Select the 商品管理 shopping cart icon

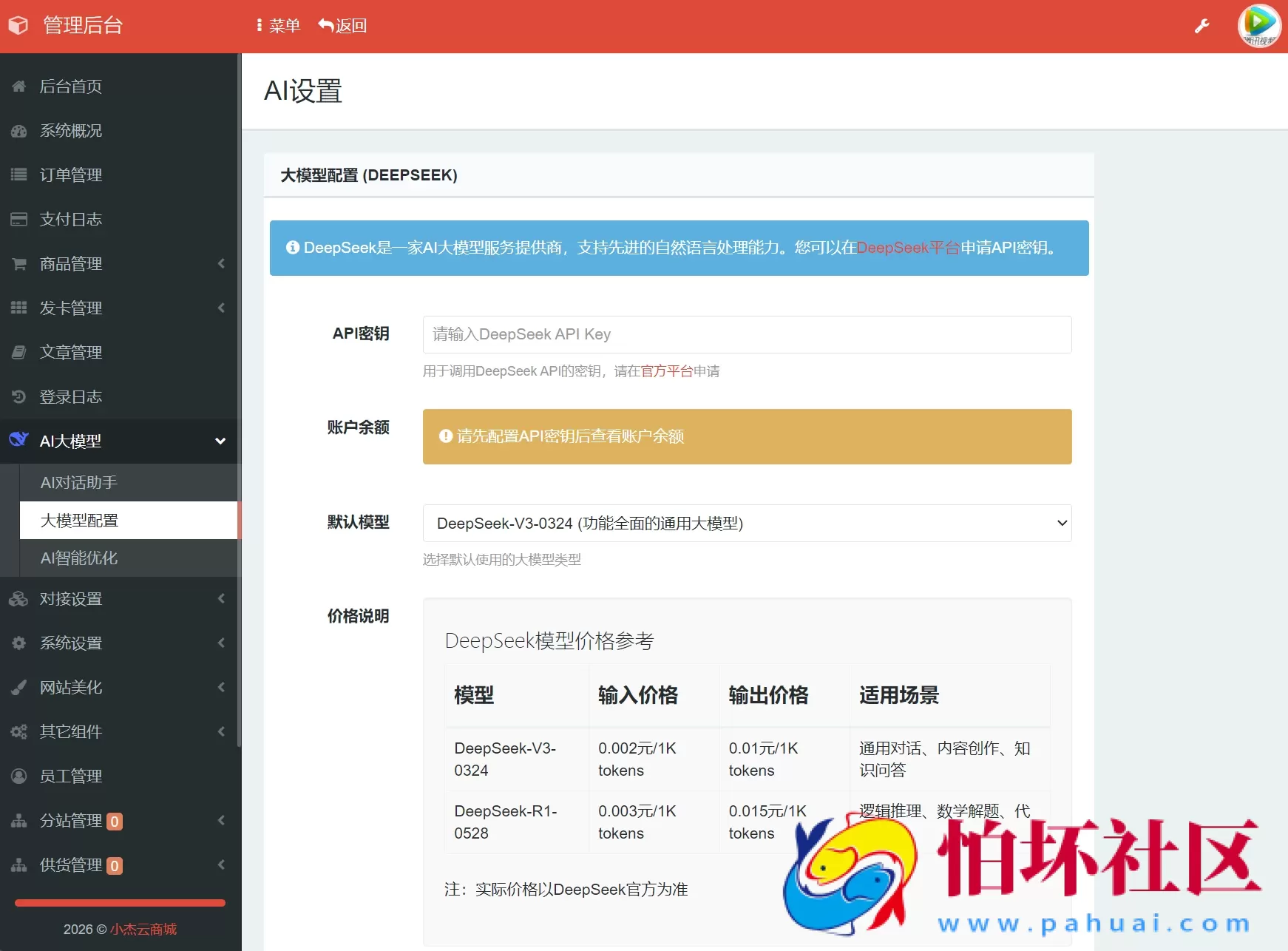18,263
